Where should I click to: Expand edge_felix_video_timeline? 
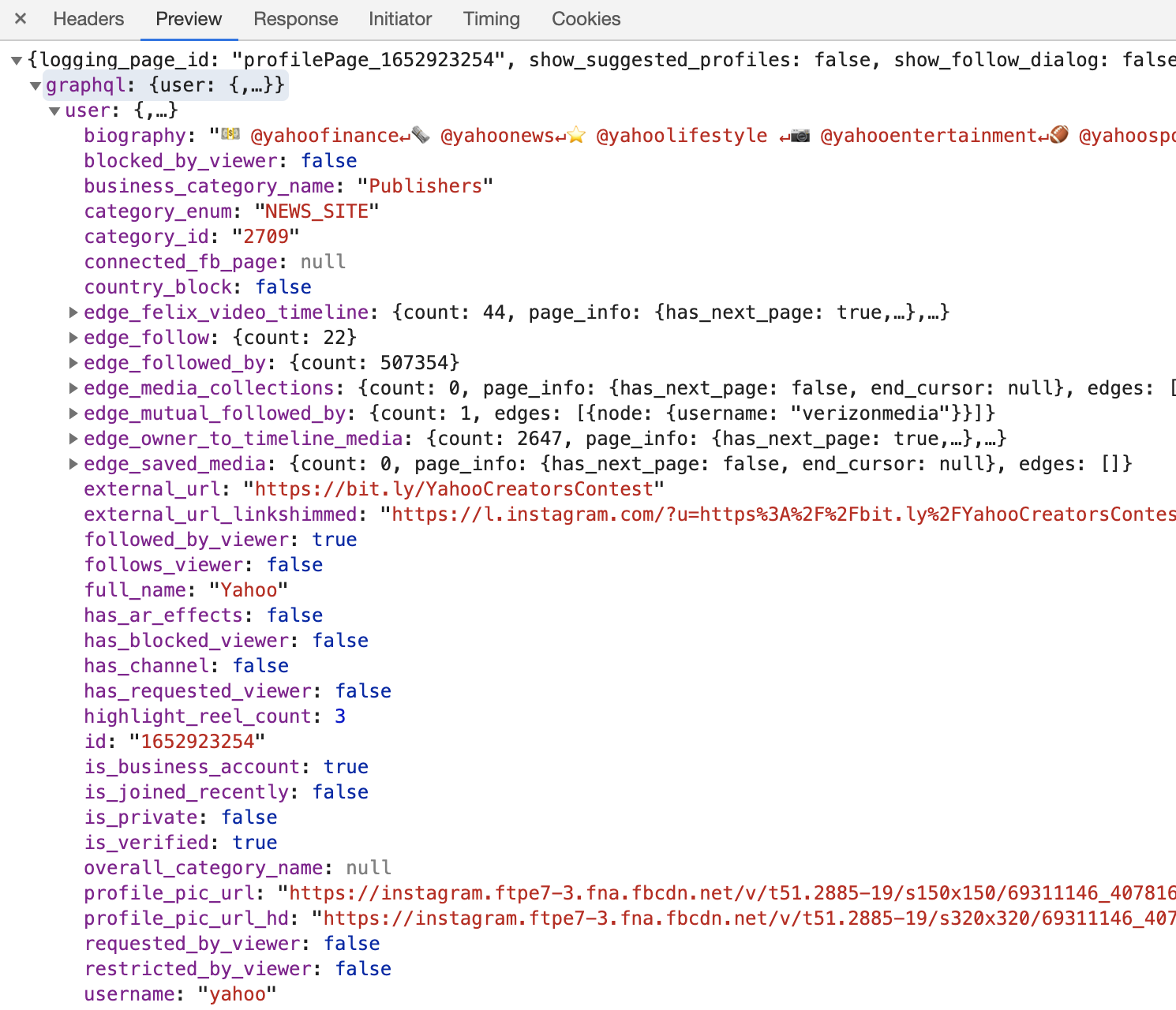click(x=73, y=312)
